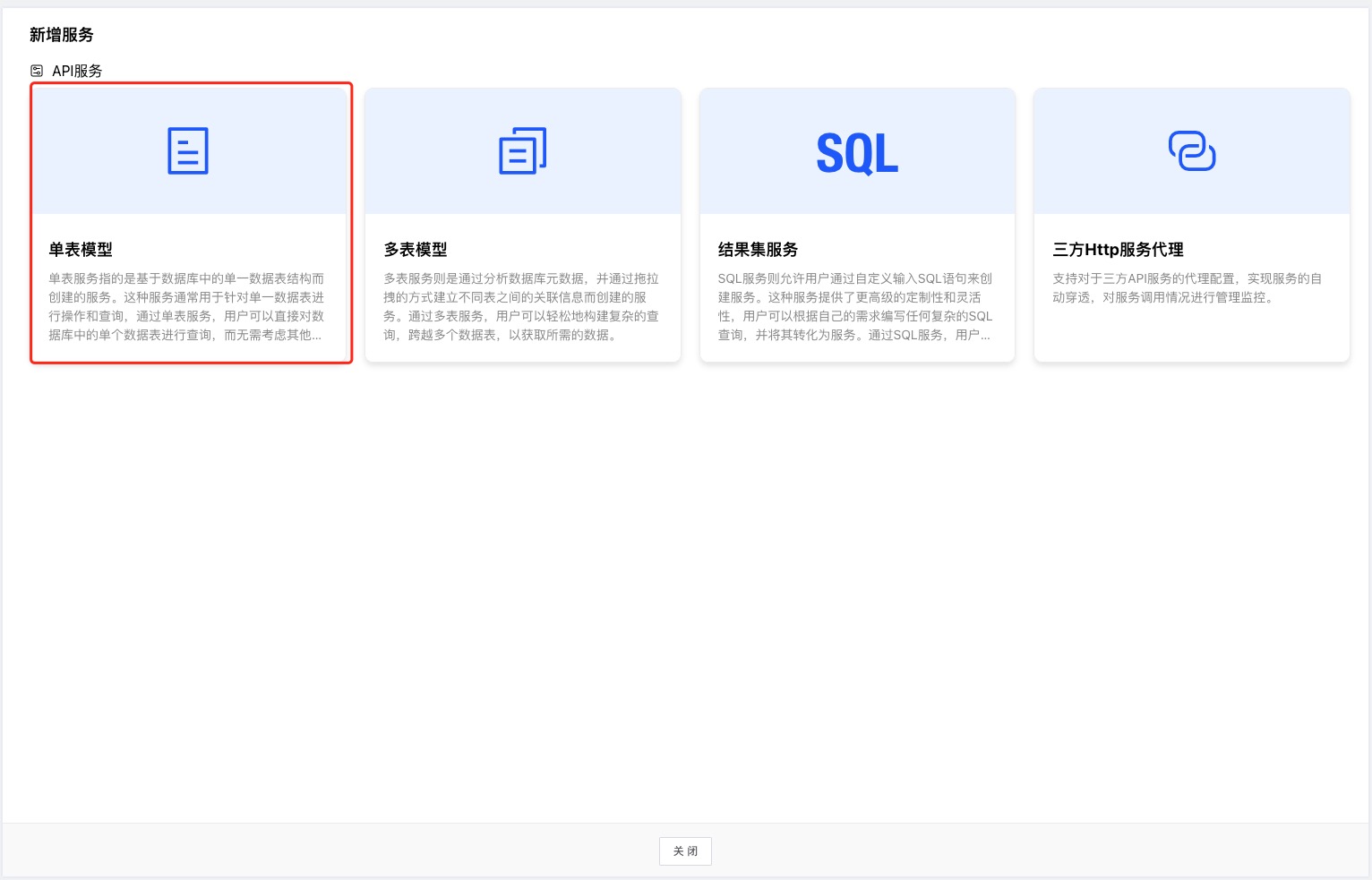Viewport: 1372px width, 880px height.
Task: Click the chain link icon on 三方Http服务代理 card
Action: 1191,150
